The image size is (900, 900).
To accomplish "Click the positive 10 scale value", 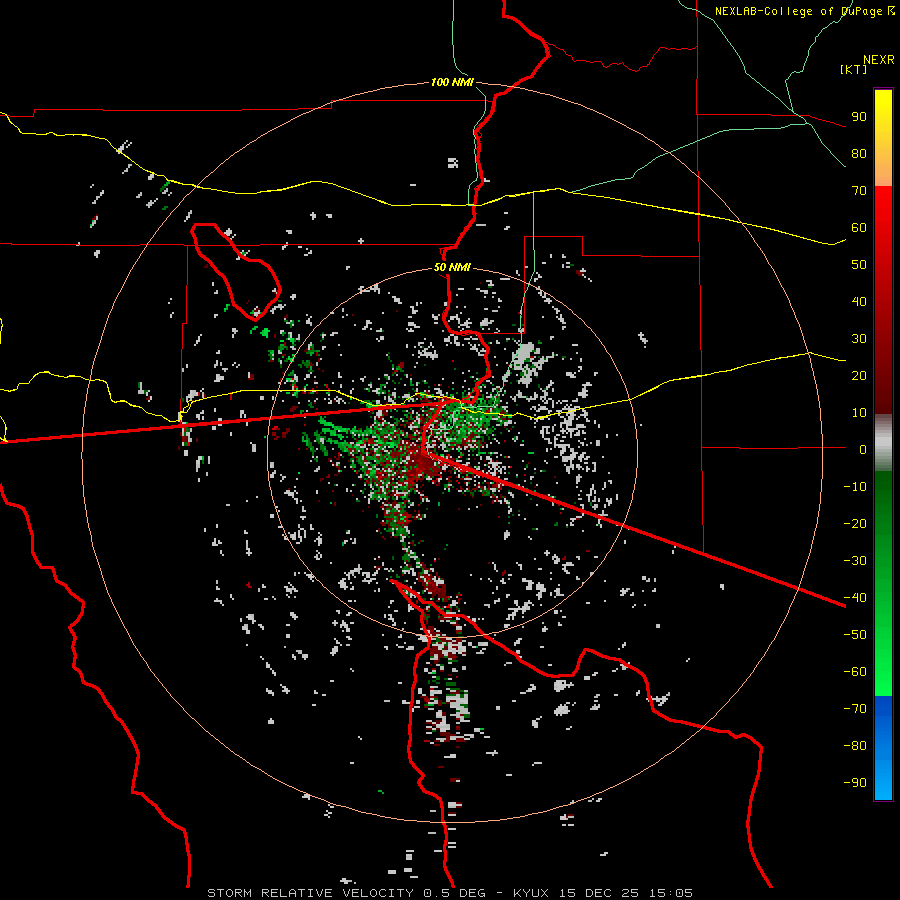I will pos(859,413).
